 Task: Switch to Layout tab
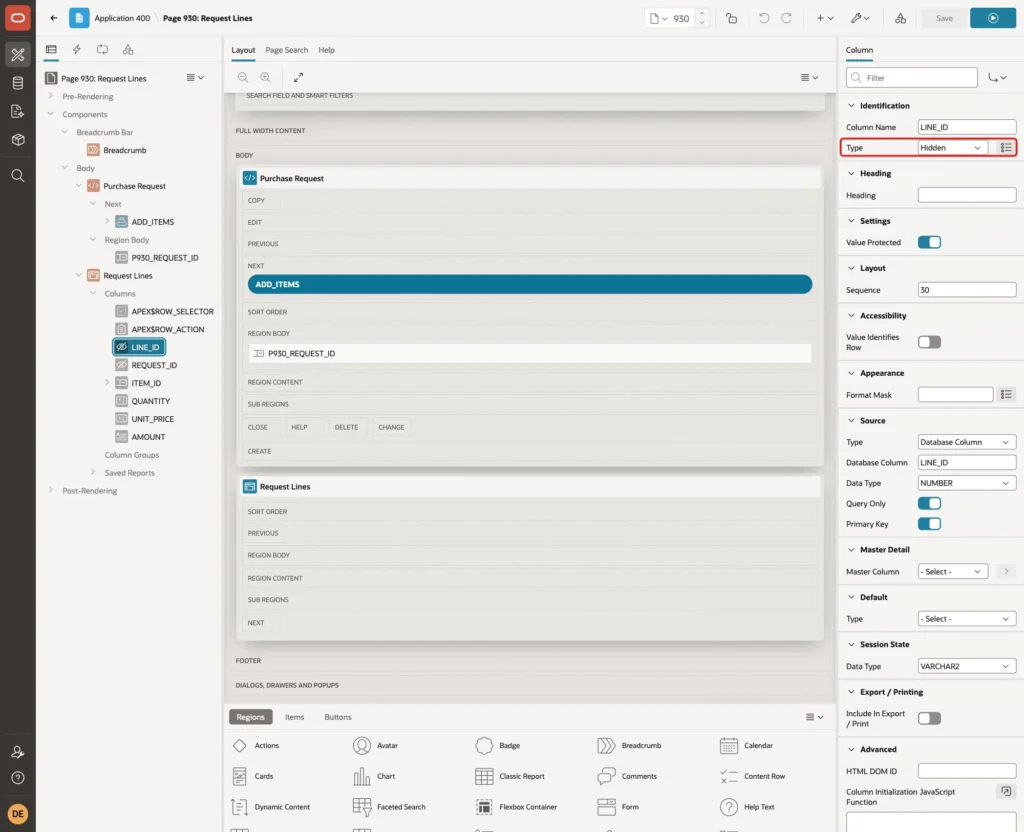pos(243,50)
